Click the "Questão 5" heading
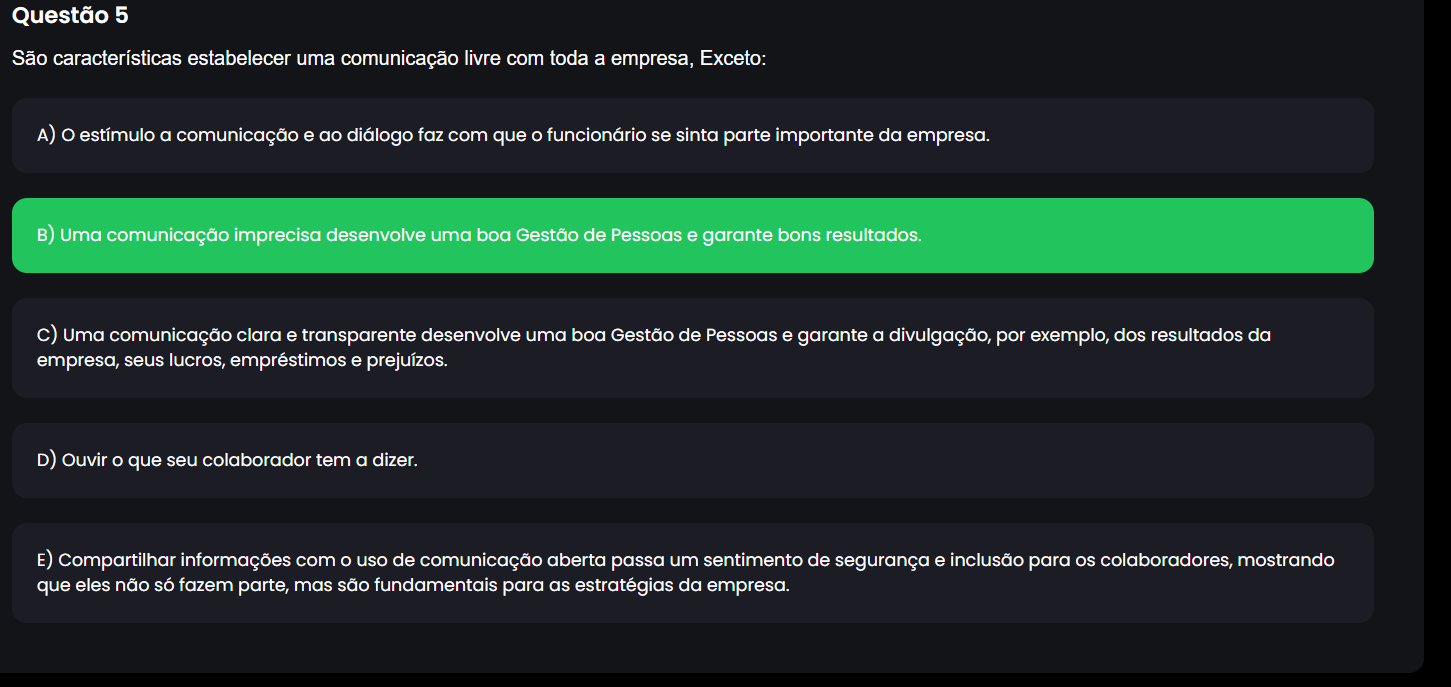The width and height of the screenshot is (1451, 687). click(71, 16)
